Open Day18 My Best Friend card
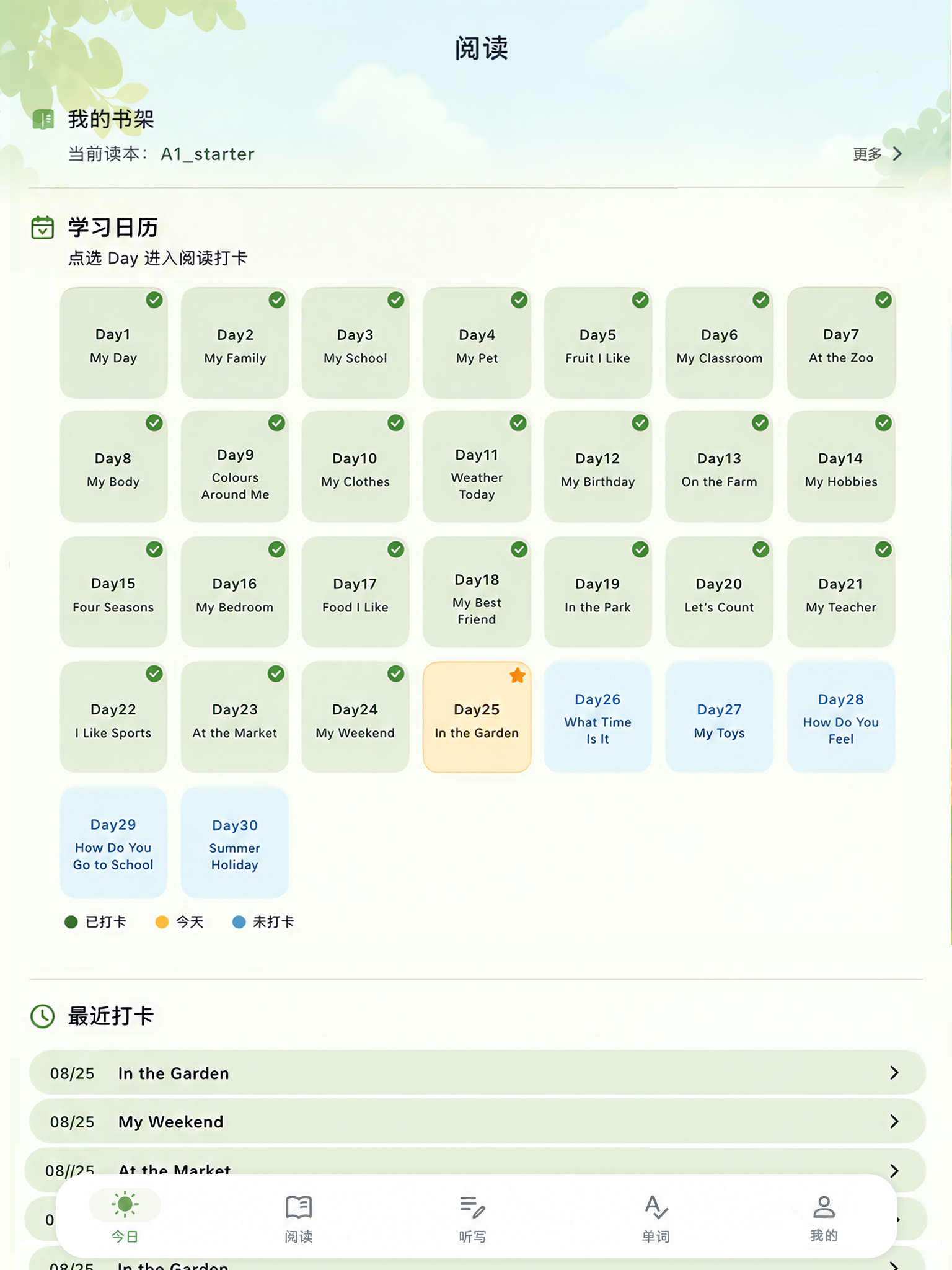 click(477, 592)
